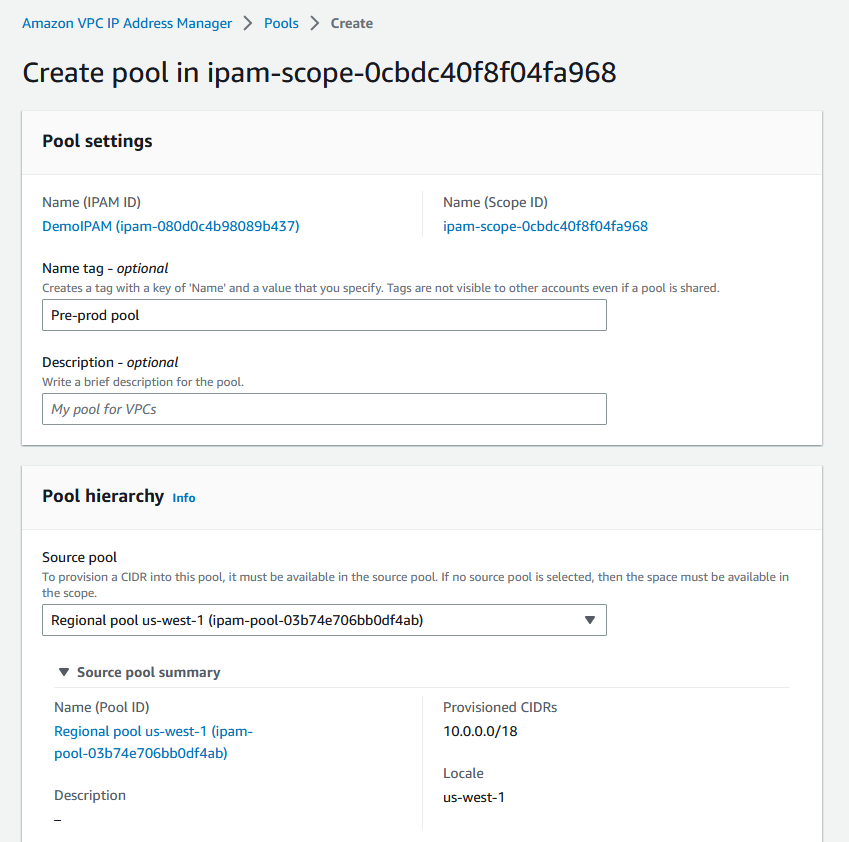Screen dimensions: 849x842
Task: Click the breadcrumb chevron after Amazon VPC IP Address Manager
Action: click(x=247, y=22)
